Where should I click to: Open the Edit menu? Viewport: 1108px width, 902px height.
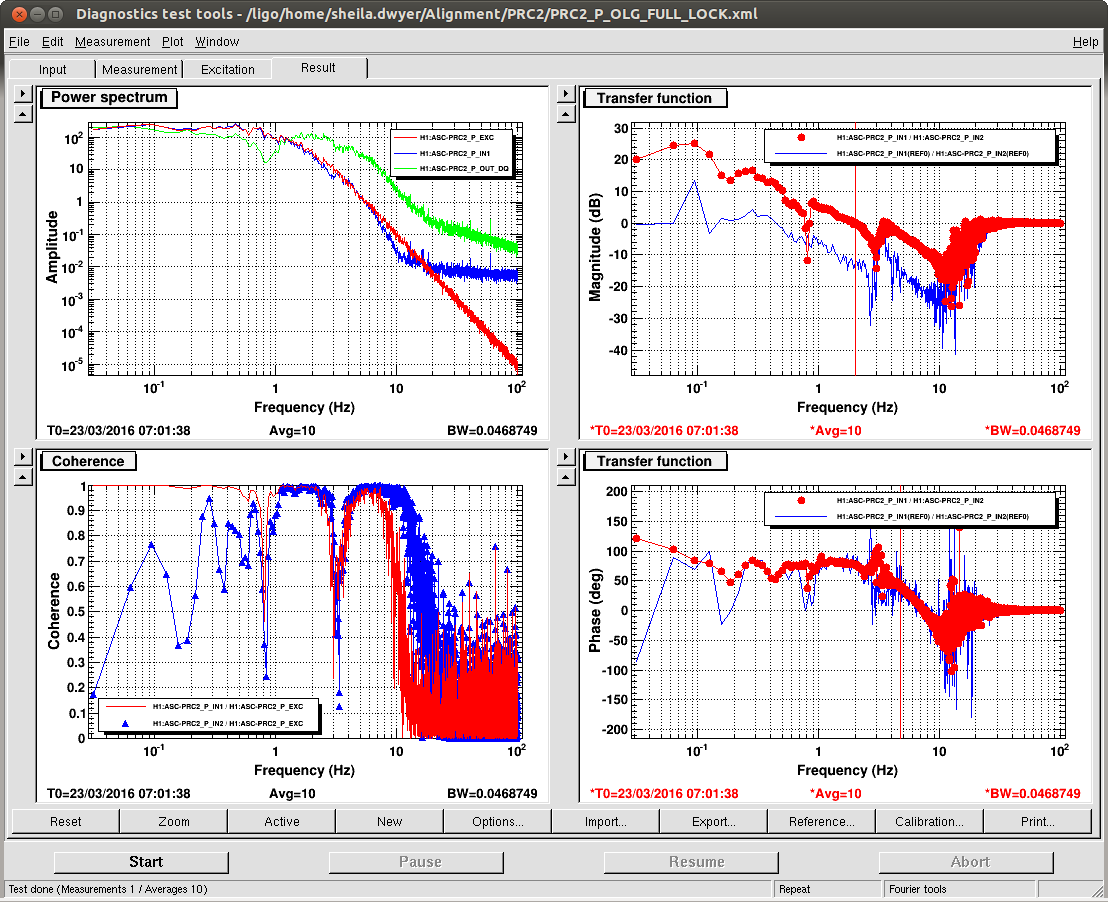tap(52, 42)
